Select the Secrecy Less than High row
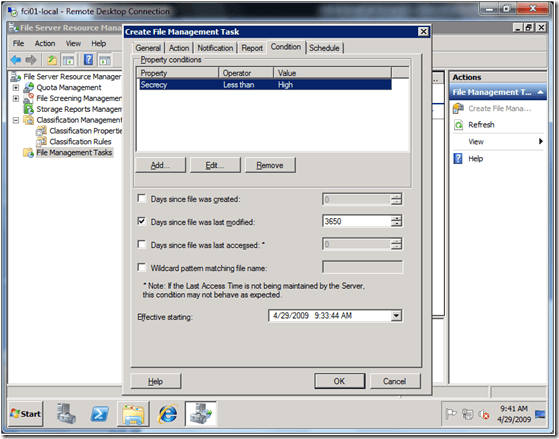The image size is (559, 439). 265,85
